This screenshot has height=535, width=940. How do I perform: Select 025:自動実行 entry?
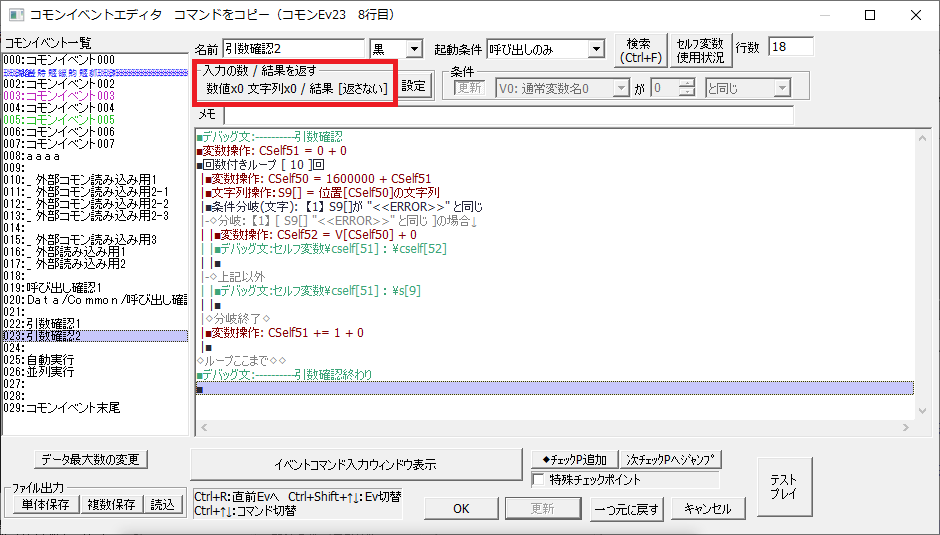tap(95, 360)
